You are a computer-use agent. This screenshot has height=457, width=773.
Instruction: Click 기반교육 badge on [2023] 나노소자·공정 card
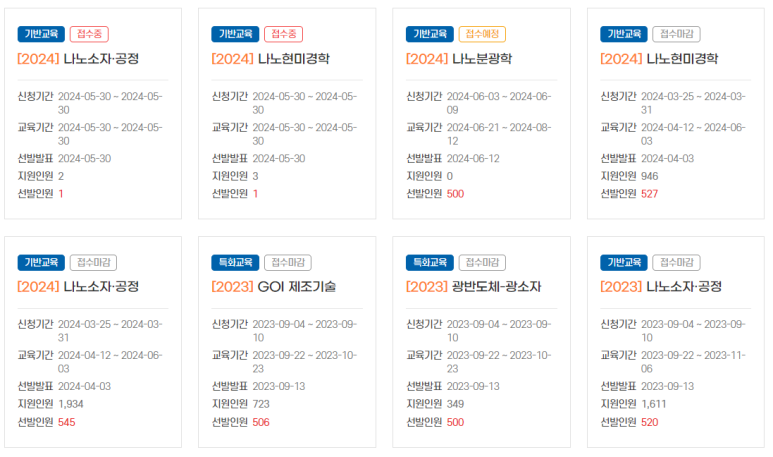coord(624,262)
